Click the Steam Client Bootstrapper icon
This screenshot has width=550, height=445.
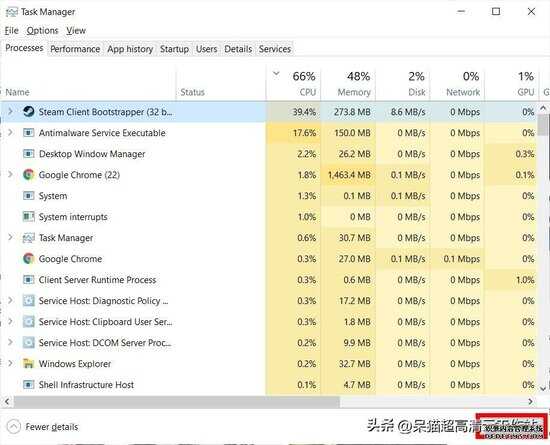pyautogui.click(x=28, y=112)
